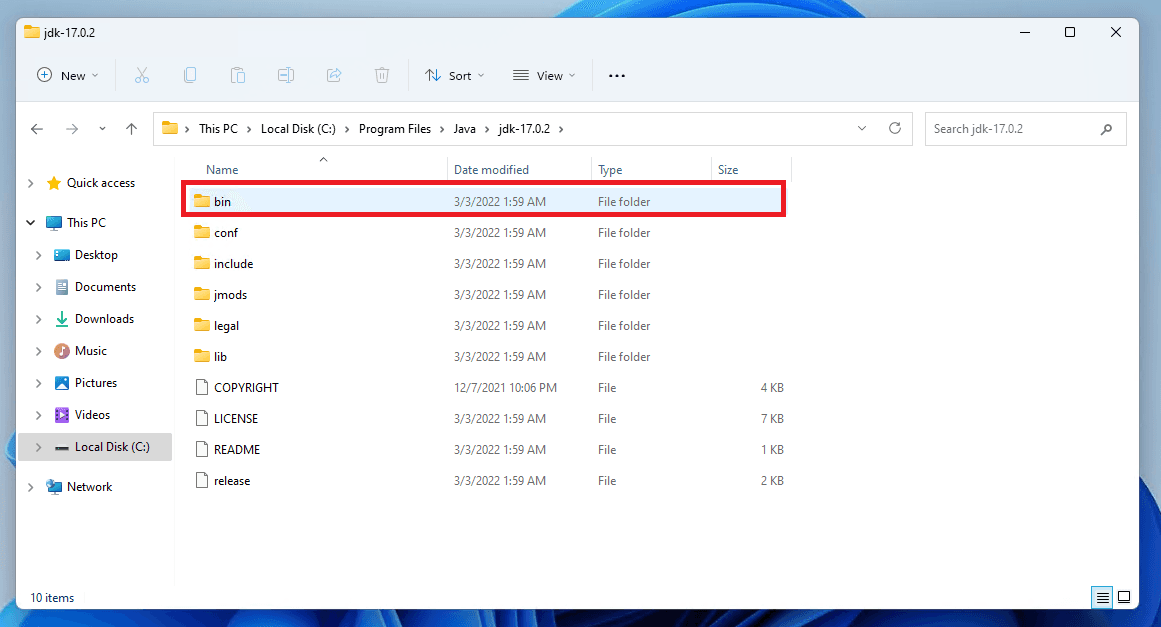Go forward with the right arrow
The width and height of the screenshot is (1161, 627).
click(72, 129)
